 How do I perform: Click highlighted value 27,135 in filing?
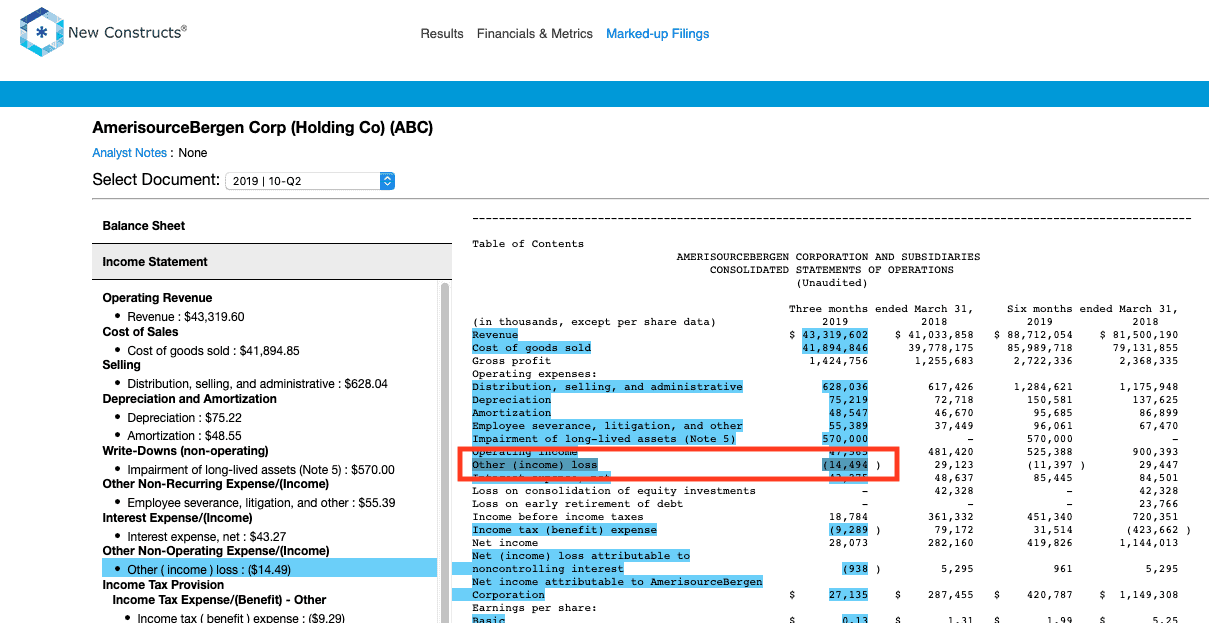pyautogui.click(x=848, y=594)
